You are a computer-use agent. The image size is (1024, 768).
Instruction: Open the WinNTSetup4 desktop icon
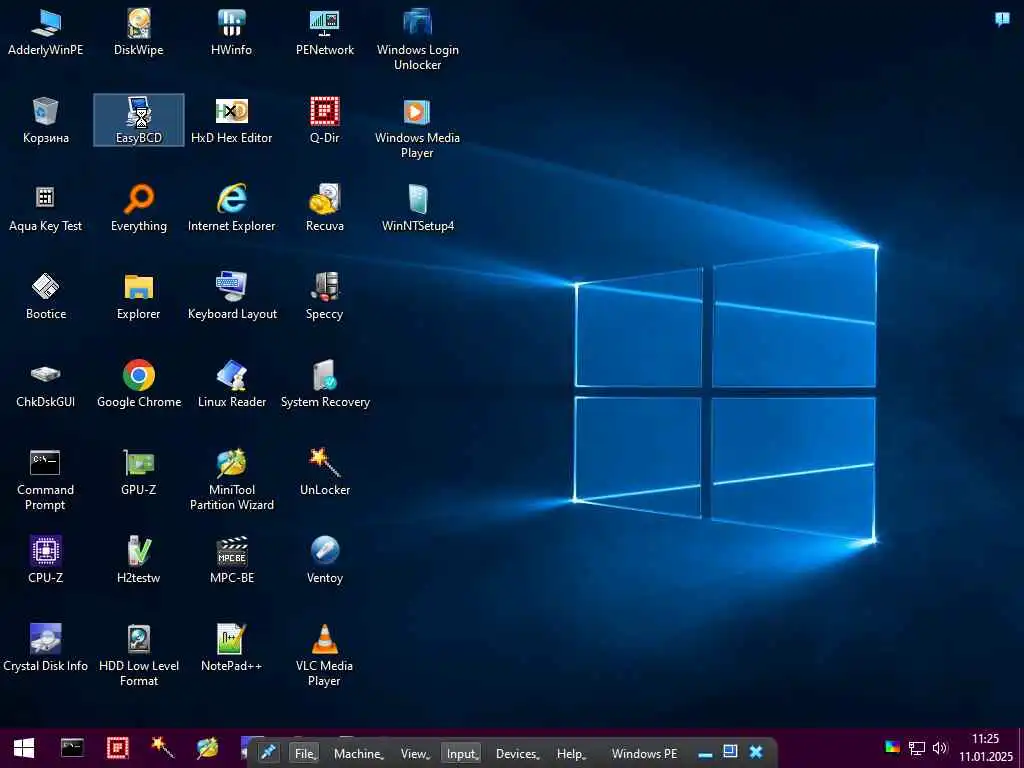[417, 209]
